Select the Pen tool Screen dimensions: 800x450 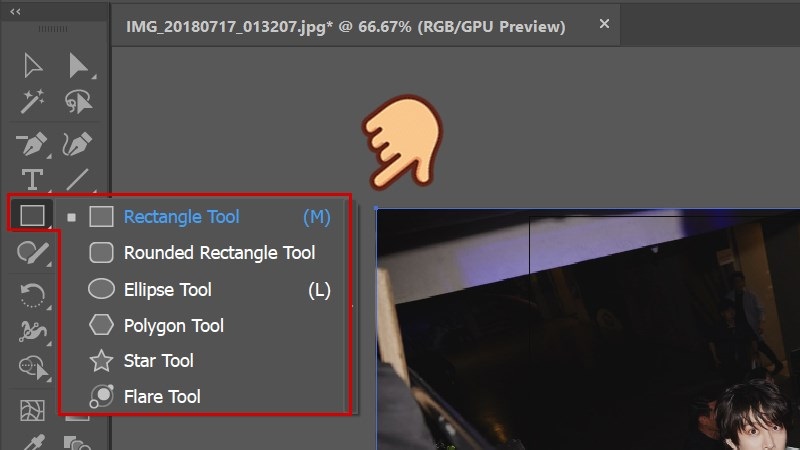click(x=33, y=144)
